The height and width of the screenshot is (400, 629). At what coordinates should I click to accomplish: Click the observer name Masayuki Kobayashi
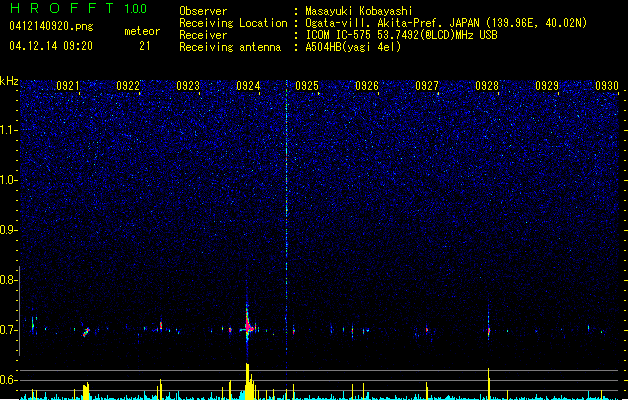point(359,11)
